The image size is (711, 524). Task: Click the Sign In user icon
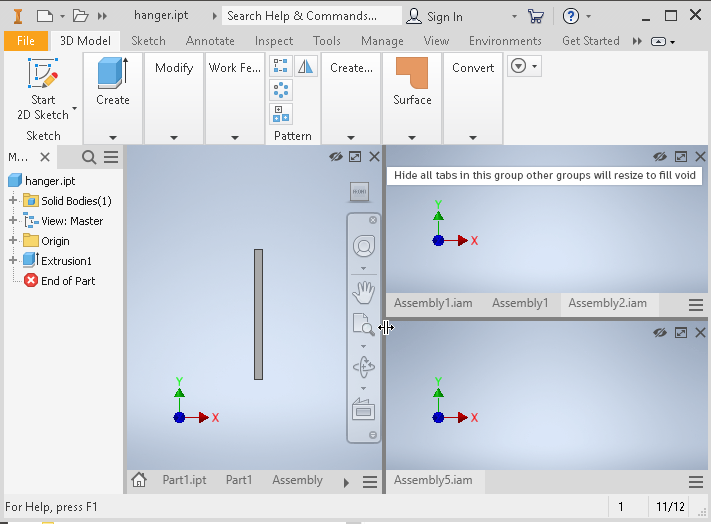click(414, 16)
